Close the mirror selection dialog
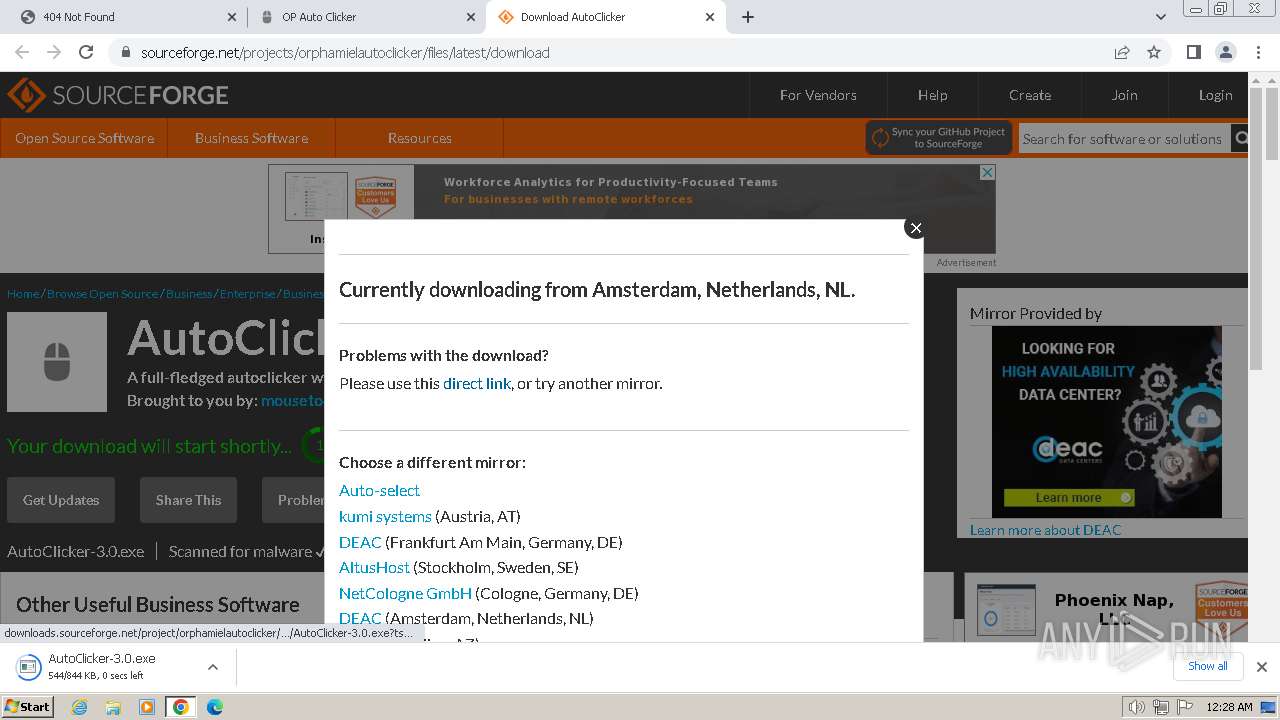 [x=915, y=228]
